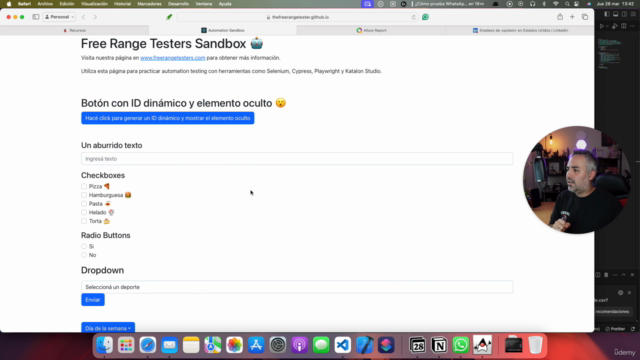Open the Calendar app showing 28

tap(418, 345)
